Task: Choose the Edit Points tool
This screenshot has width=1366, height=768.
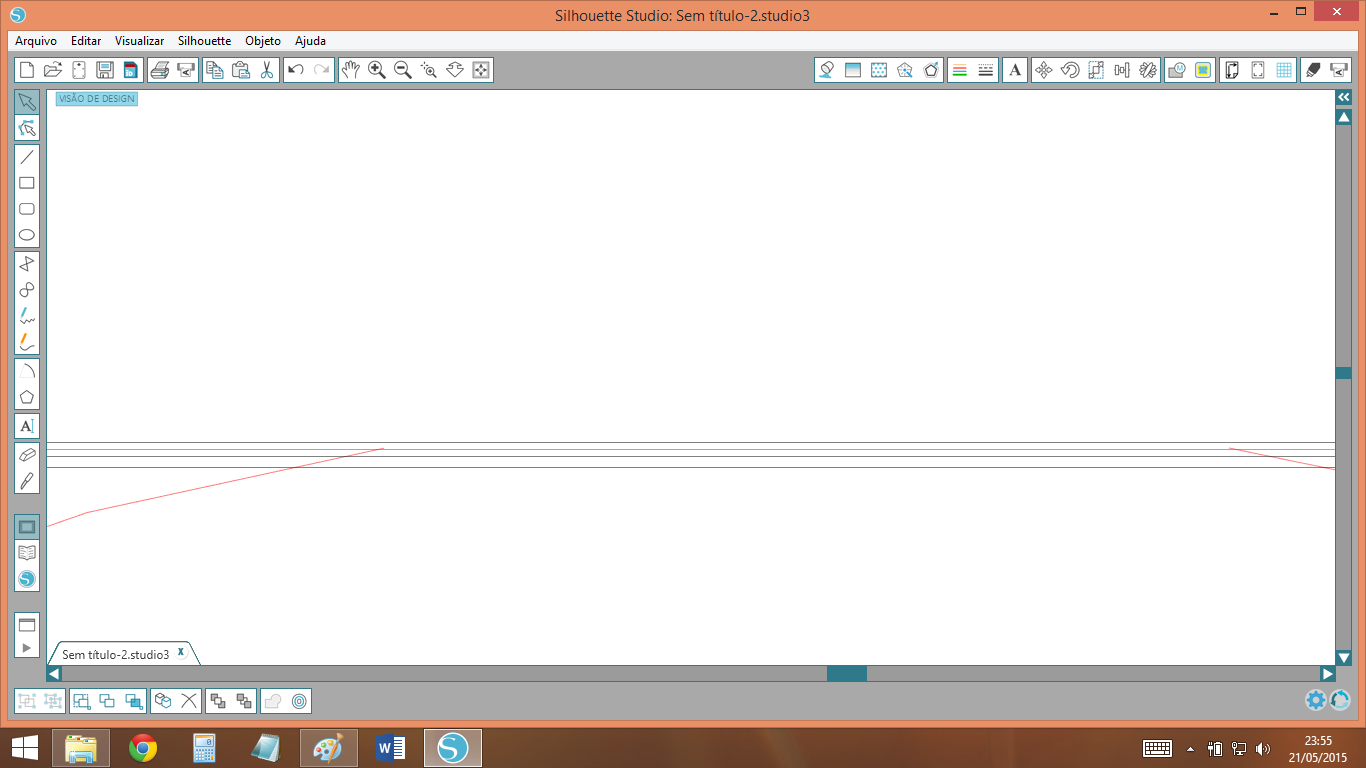Action: 27,128
